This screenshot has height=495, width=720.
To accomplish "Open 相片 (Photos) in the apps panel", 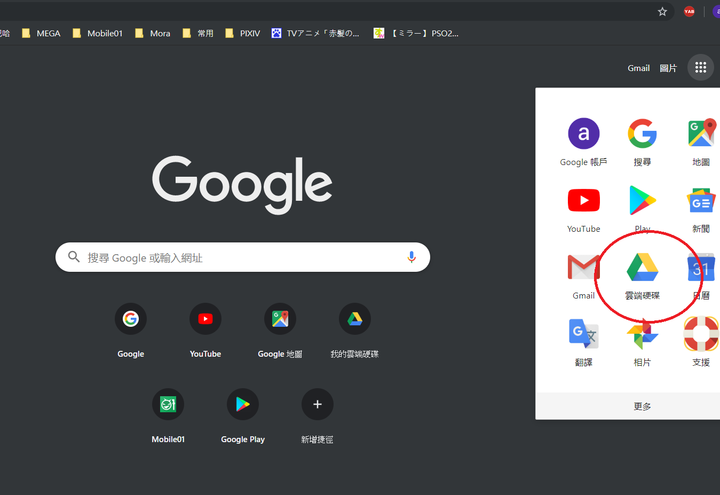I will [x=642, y=343].
